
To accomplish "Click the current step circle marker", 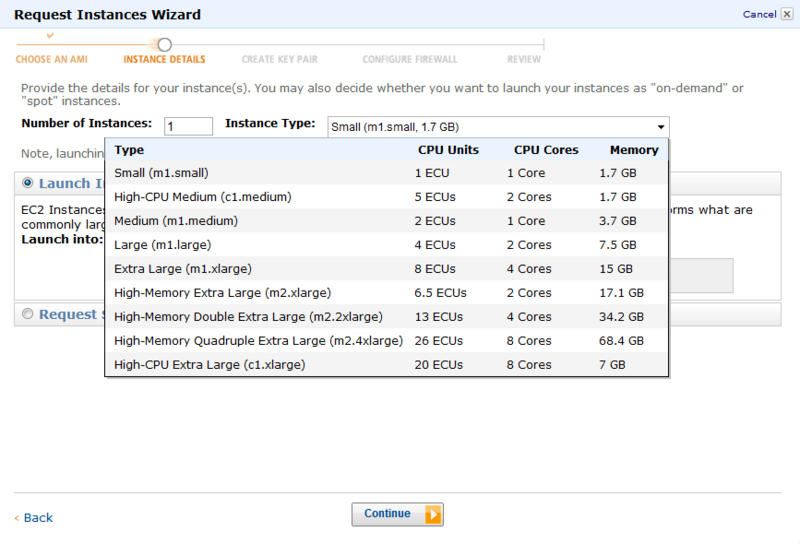I will click(164, 45).
